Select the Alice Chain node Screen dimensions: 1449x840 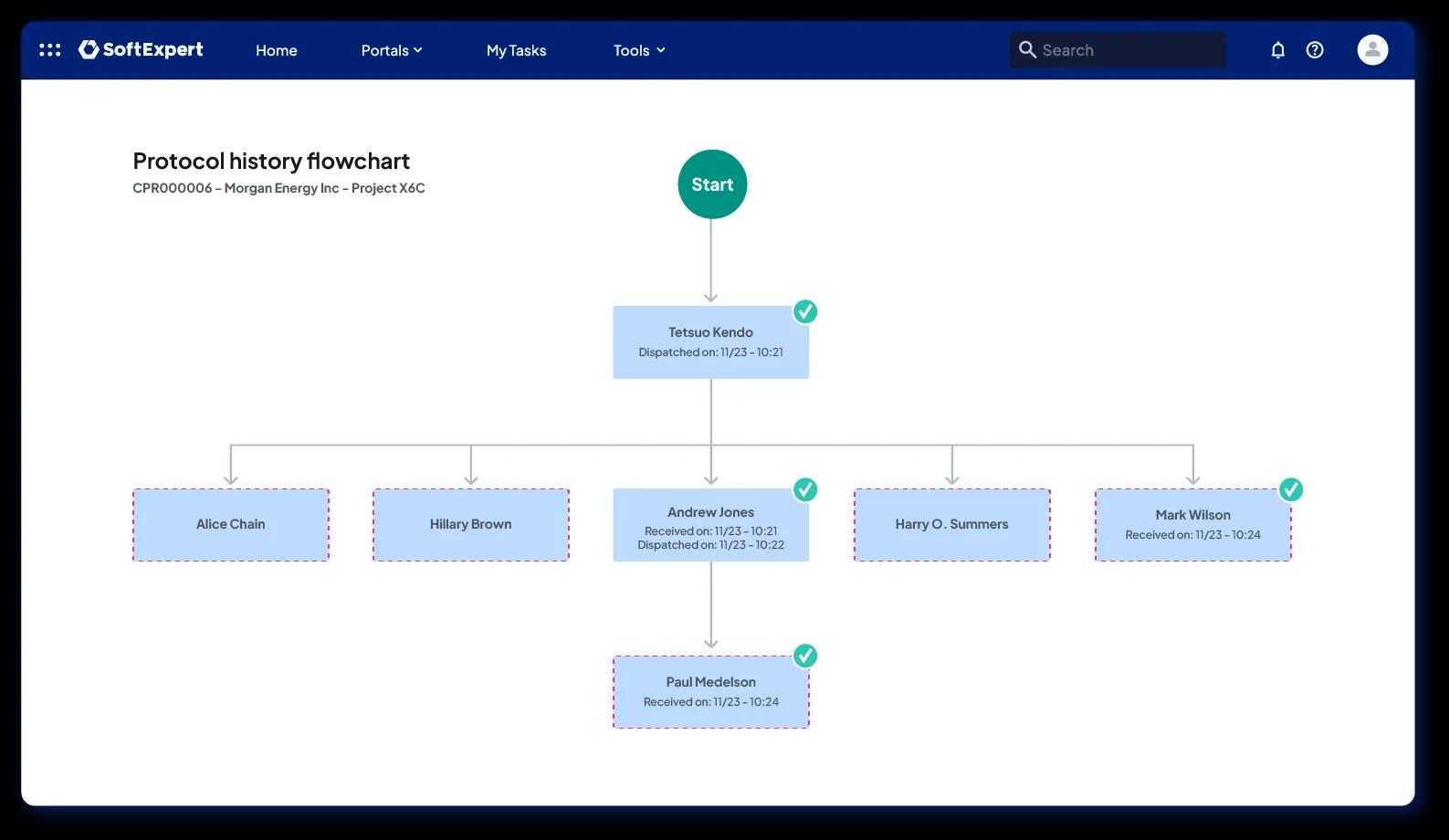click(x=231, y=525)
